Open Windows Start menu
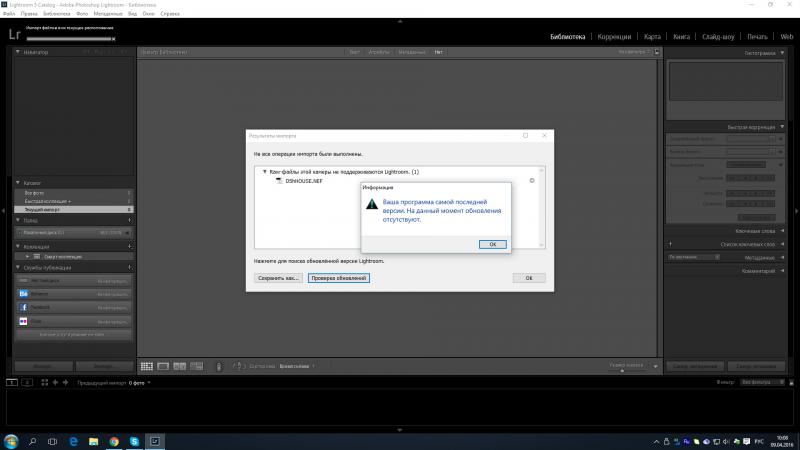This screenshot has height=450, width=800. [11, 441]
